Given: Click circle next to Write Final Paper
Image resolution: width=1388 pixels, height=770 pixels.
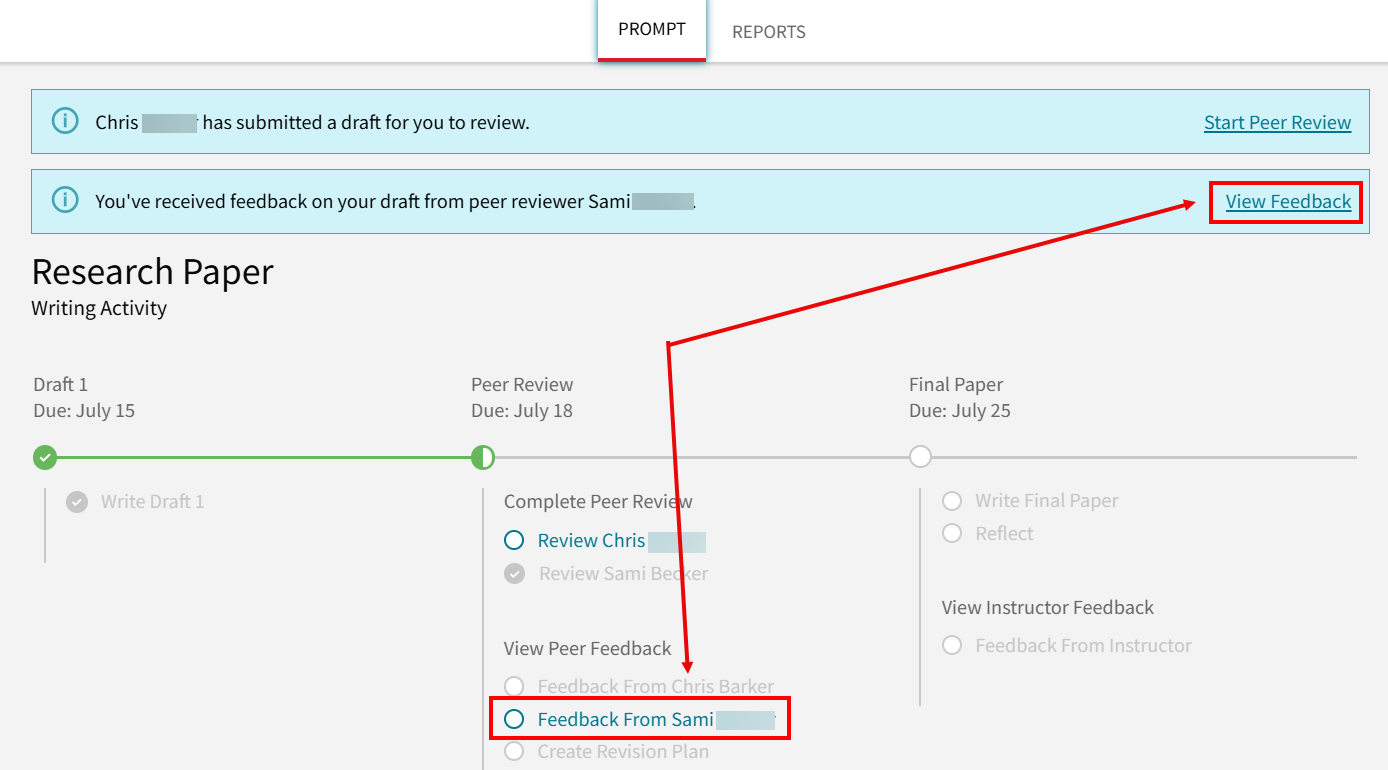Looking at the screenshot, I should click(x=952, y=501).
